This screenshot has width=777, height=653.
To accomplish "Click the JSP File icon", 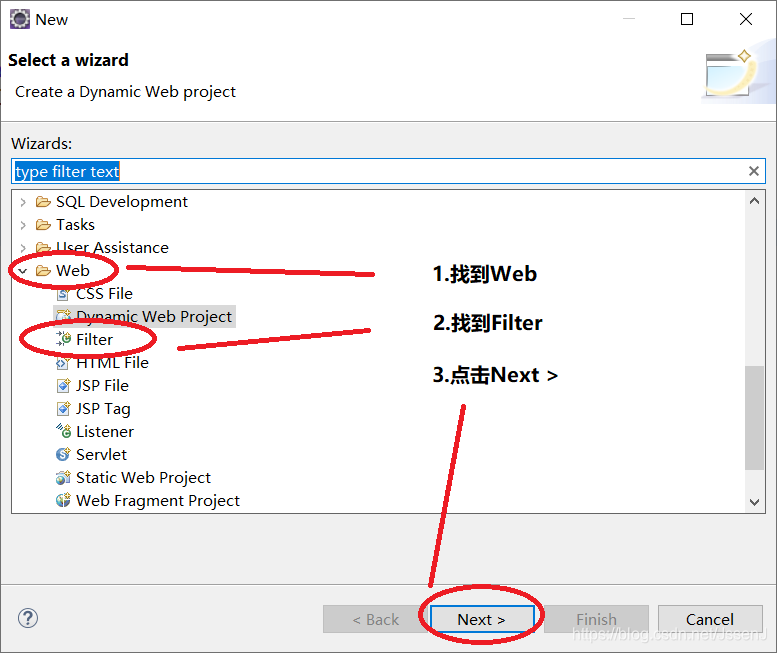I will [x=63, y=385].
